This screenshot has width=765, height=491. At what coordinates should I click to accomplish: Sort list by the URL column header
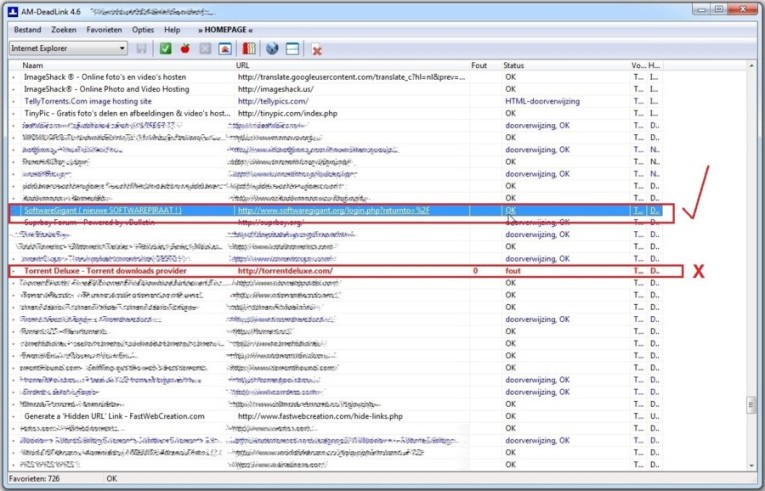(243, 66)
